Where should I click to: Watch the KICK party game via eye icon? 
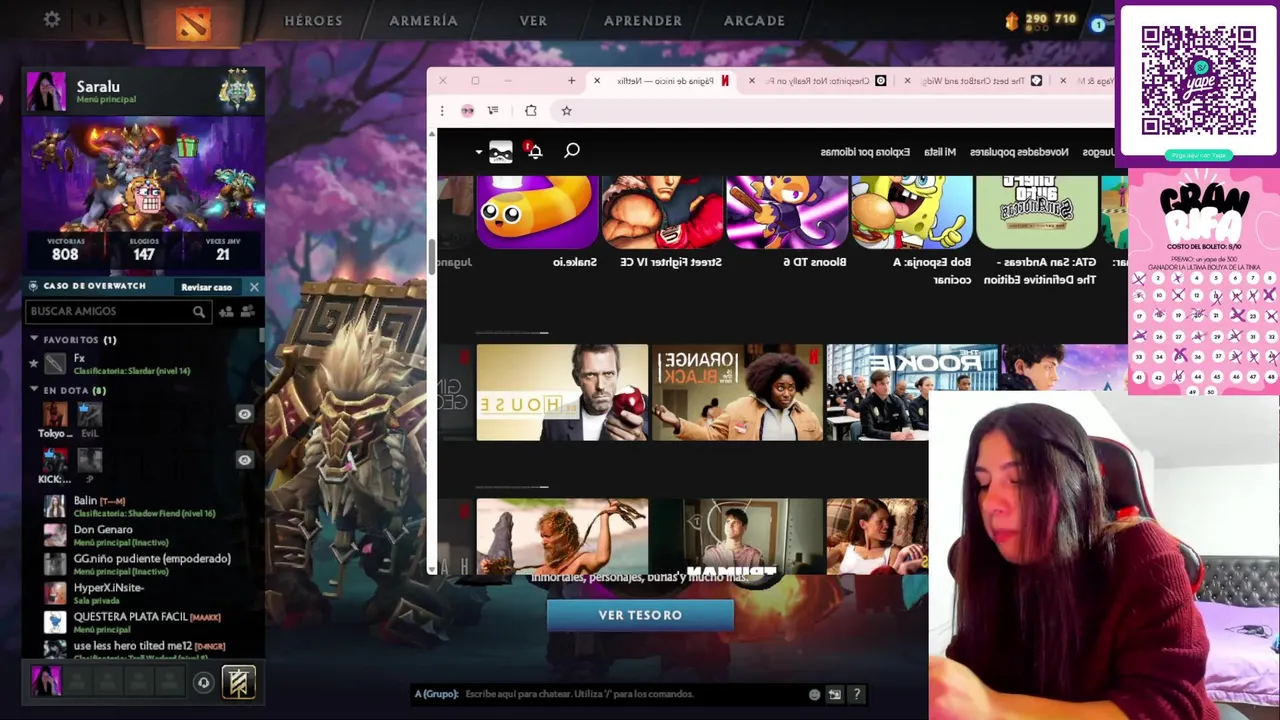pyautogui.click(x=244, y=460)
